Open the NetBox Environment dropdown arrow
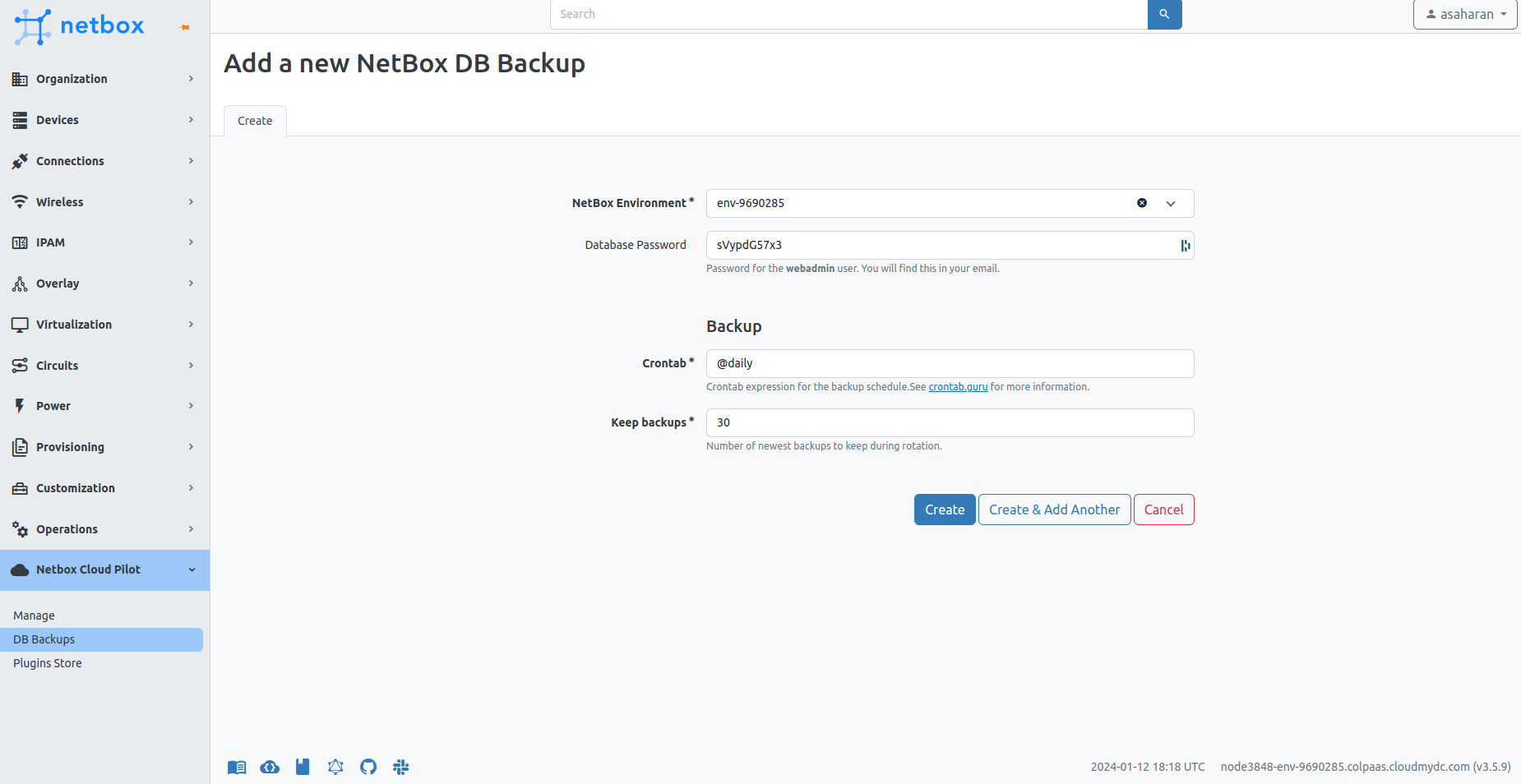 tap(1171, 203)
